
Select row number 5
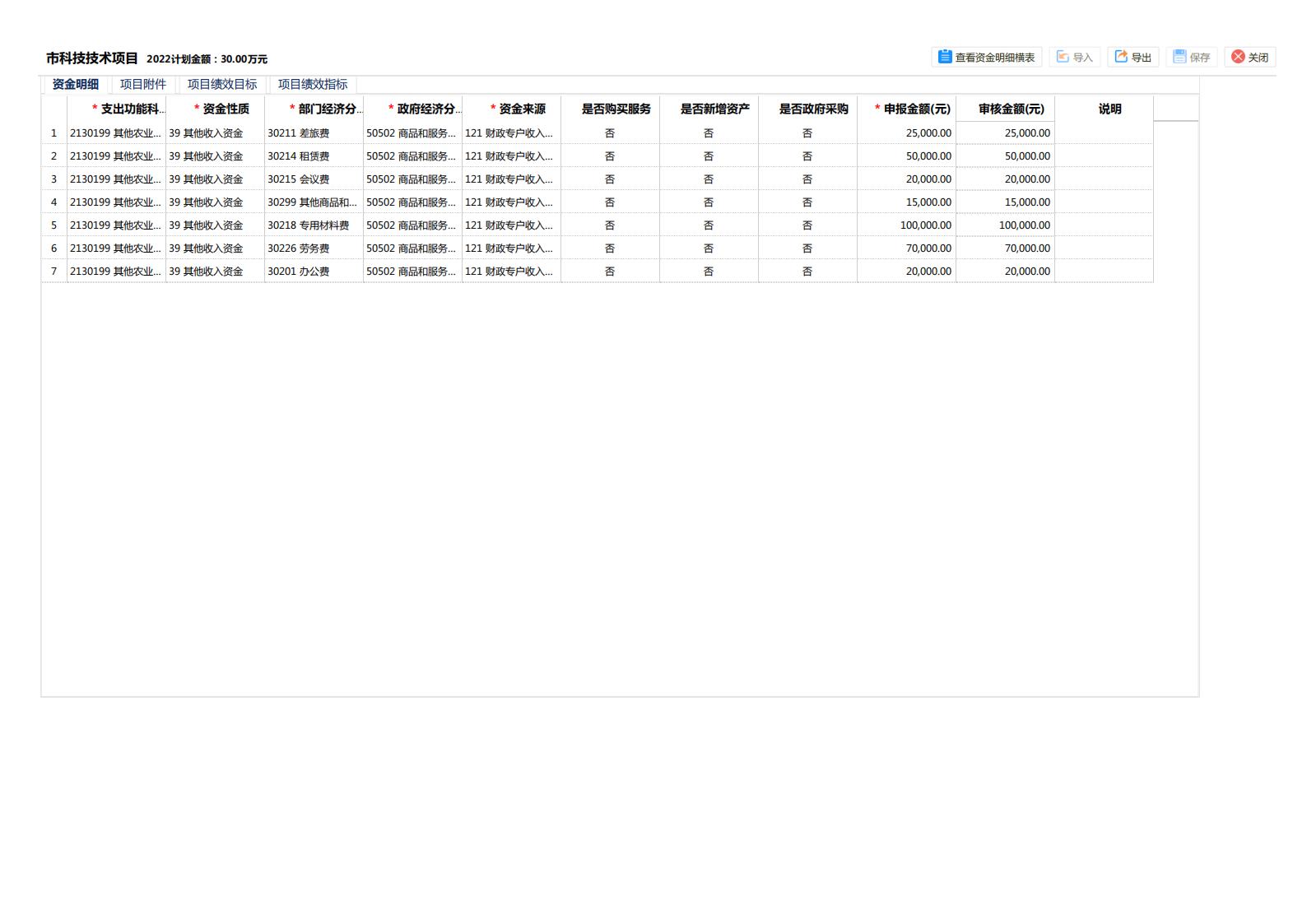point(54,225)
